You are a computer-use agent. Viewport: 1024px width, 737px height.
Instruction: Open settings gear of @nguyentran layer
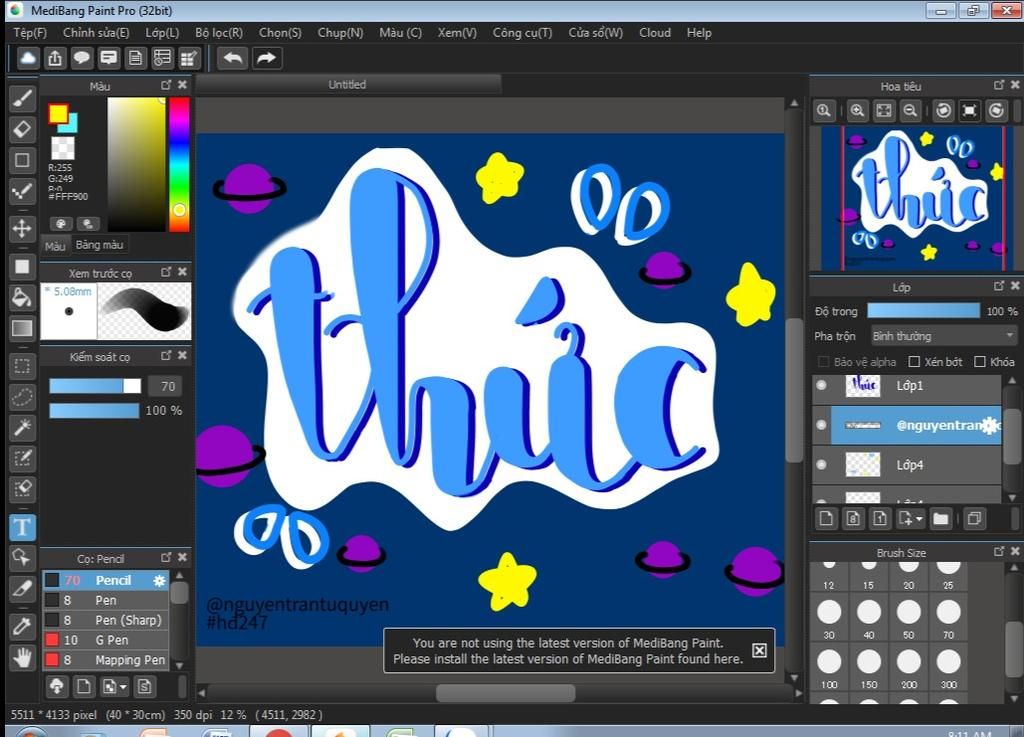point(990,425)
